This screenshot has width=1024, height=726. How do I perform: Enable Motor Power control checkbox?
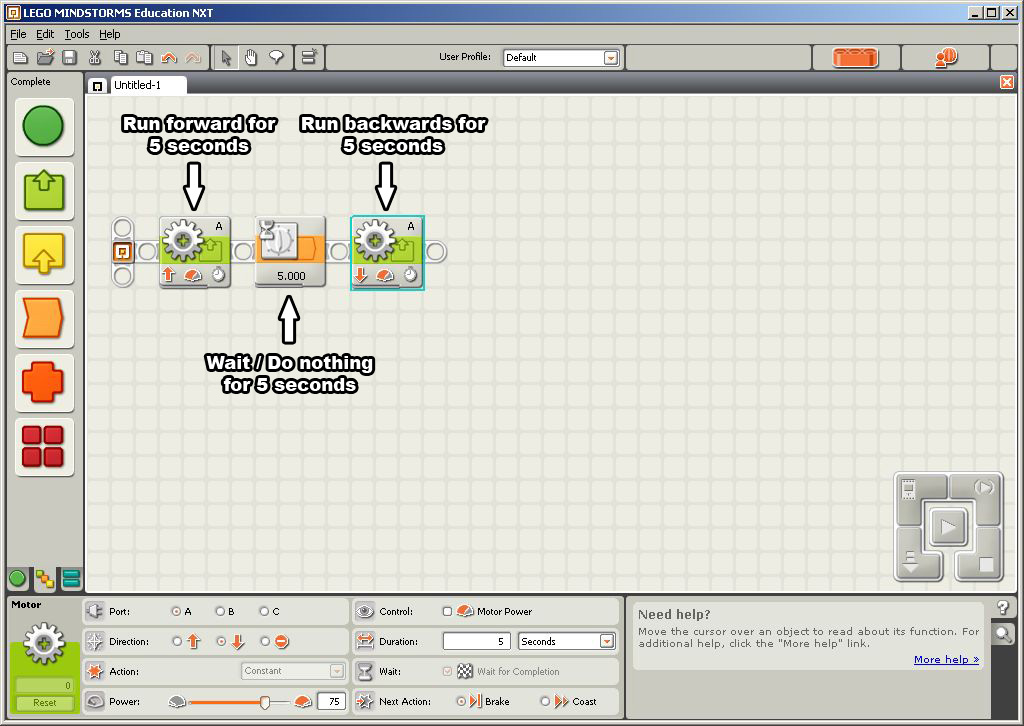447,612
